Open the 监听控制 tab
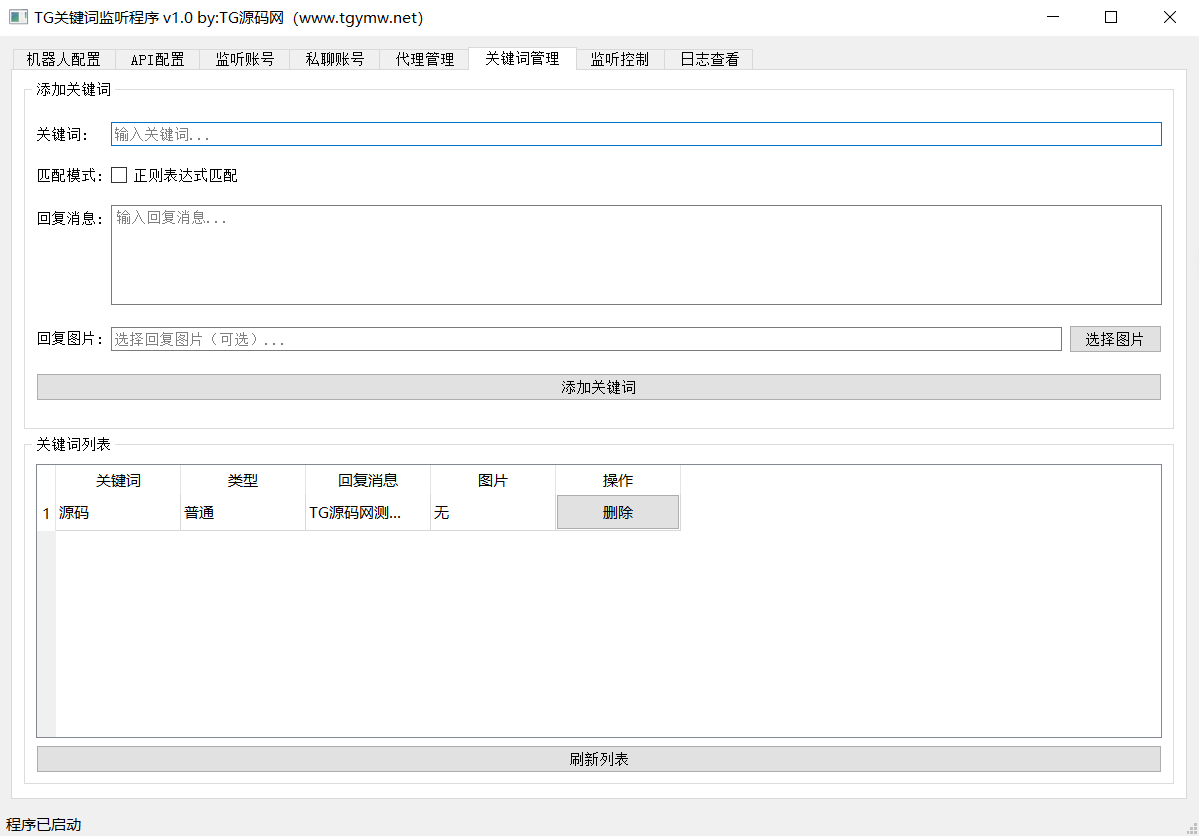Viewport: 1199px width, 836px height. pos(619,59)
